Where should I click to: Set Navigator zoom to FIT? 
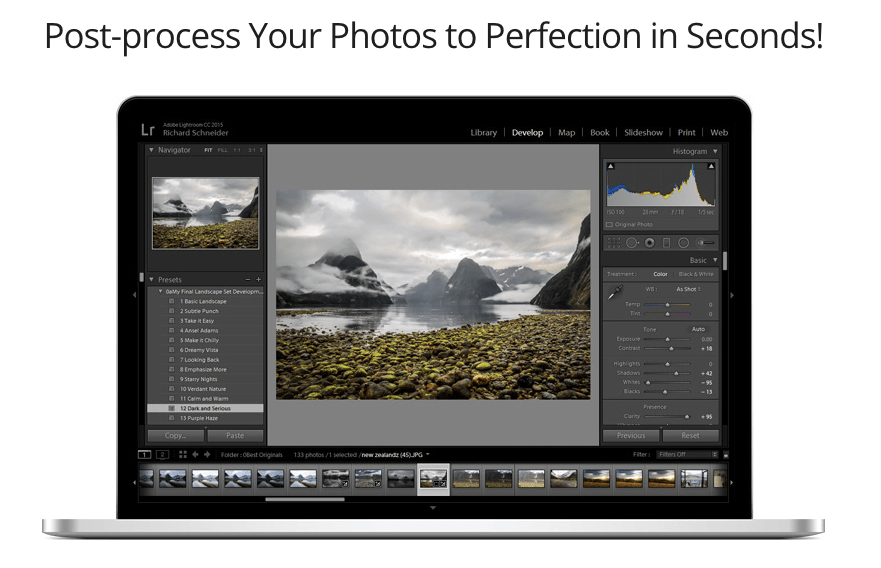coord(208,150)
